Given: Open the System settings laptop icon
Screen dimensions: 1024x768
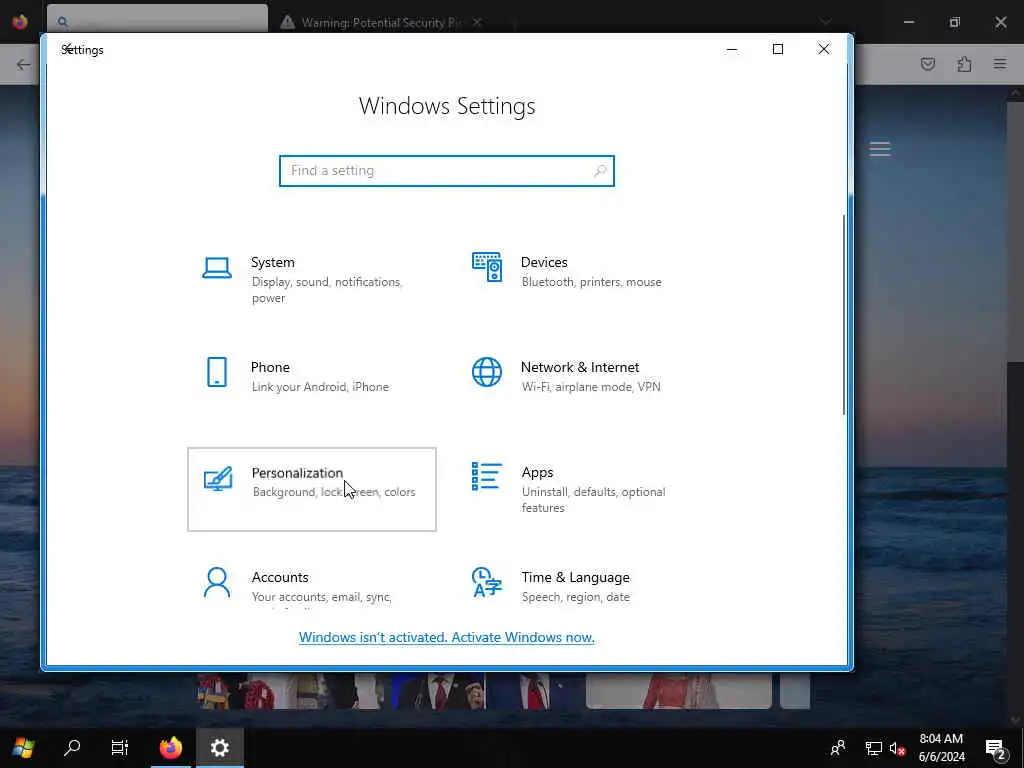Looking at the screenshot, I should coord(217,268).
